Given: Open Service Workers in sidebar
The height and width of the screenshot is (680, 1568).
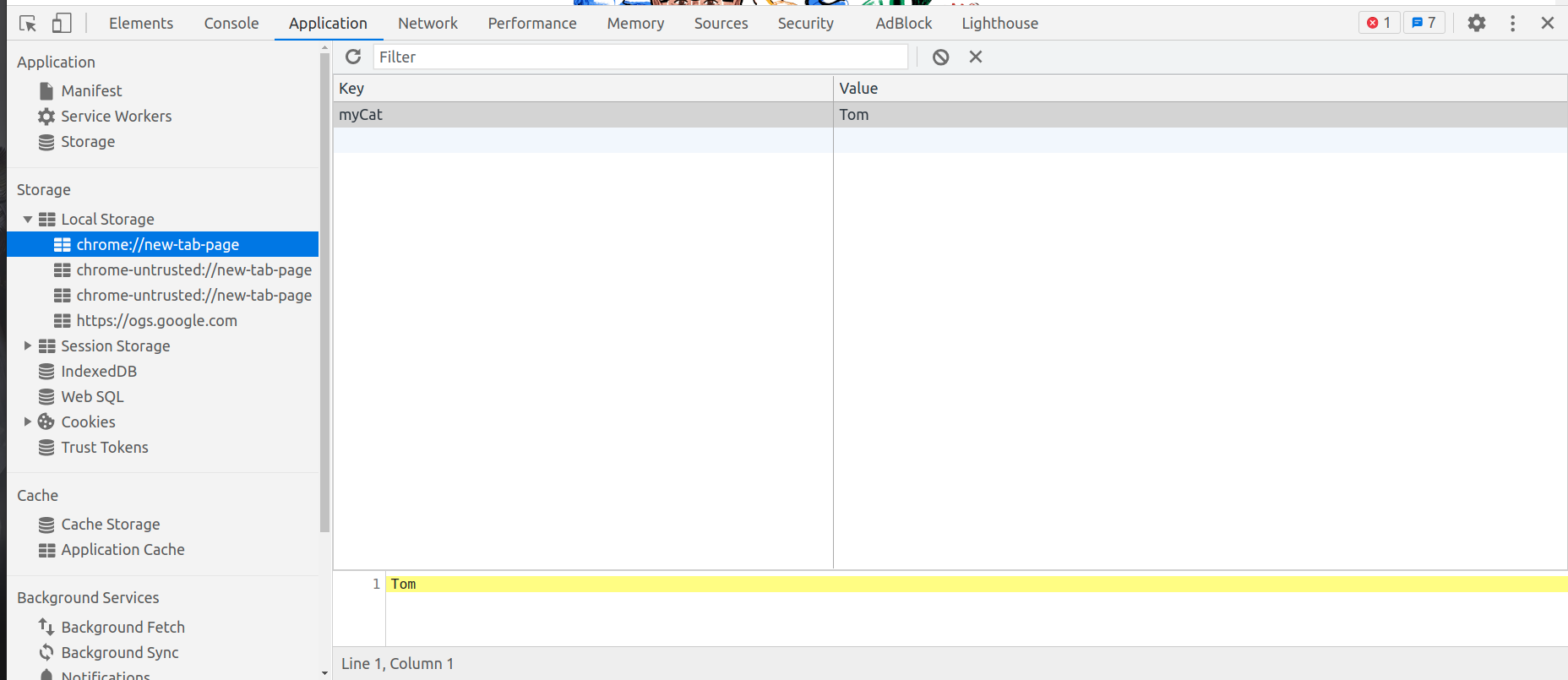Looking at the screenshot, I should [116, 117].
